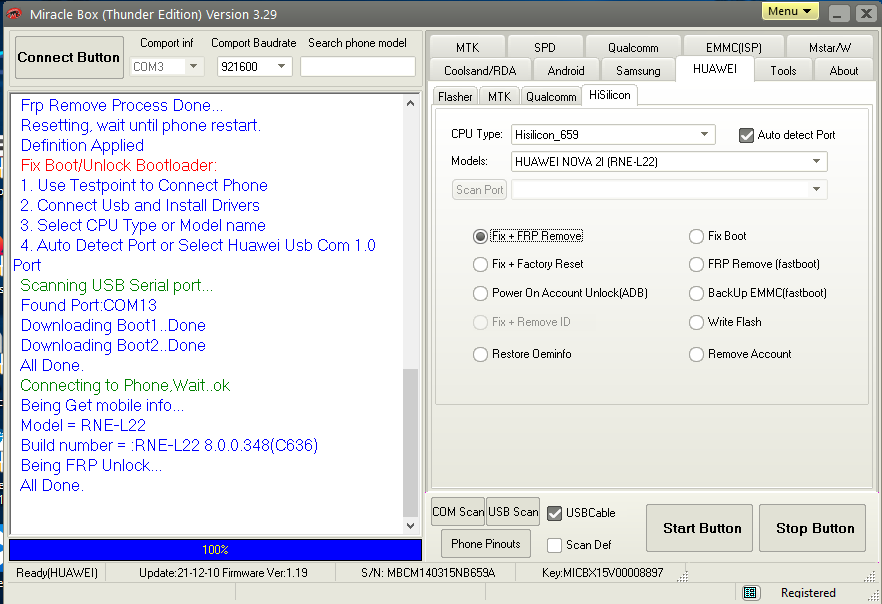Select Power On Account Unlock(ADB) option

(x=480, y=293)
